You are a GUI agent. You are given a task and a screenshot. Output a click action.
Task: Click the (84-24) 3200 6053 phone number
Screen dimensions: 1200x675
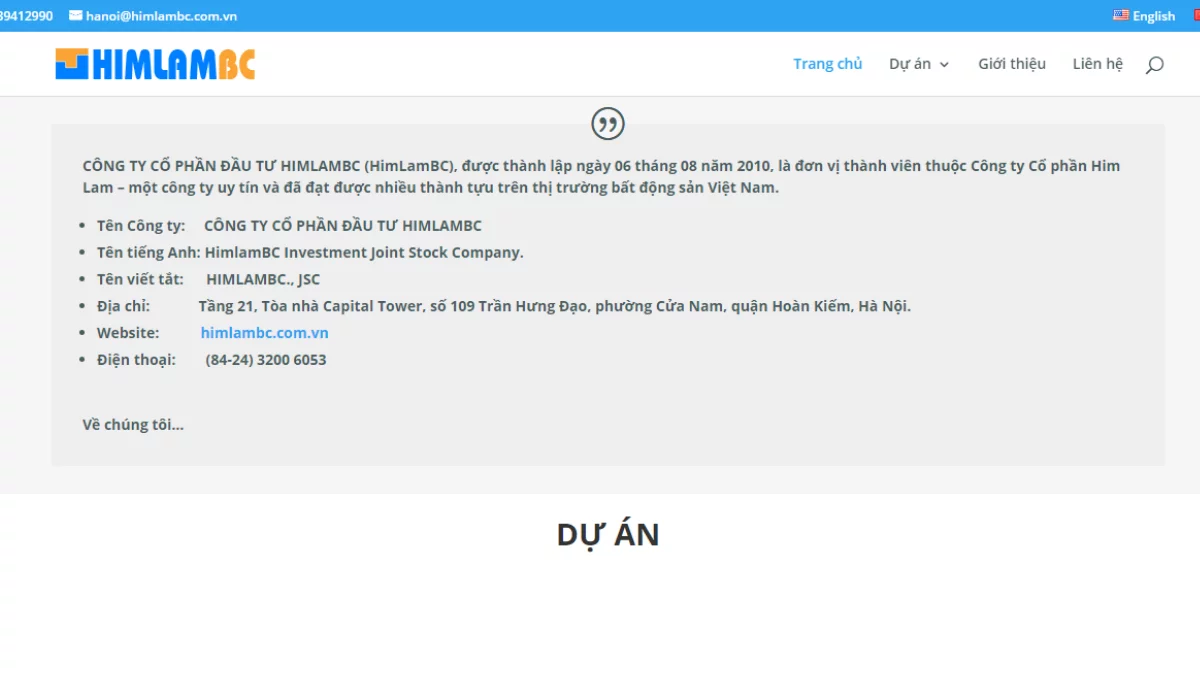(x=265, y=360)
